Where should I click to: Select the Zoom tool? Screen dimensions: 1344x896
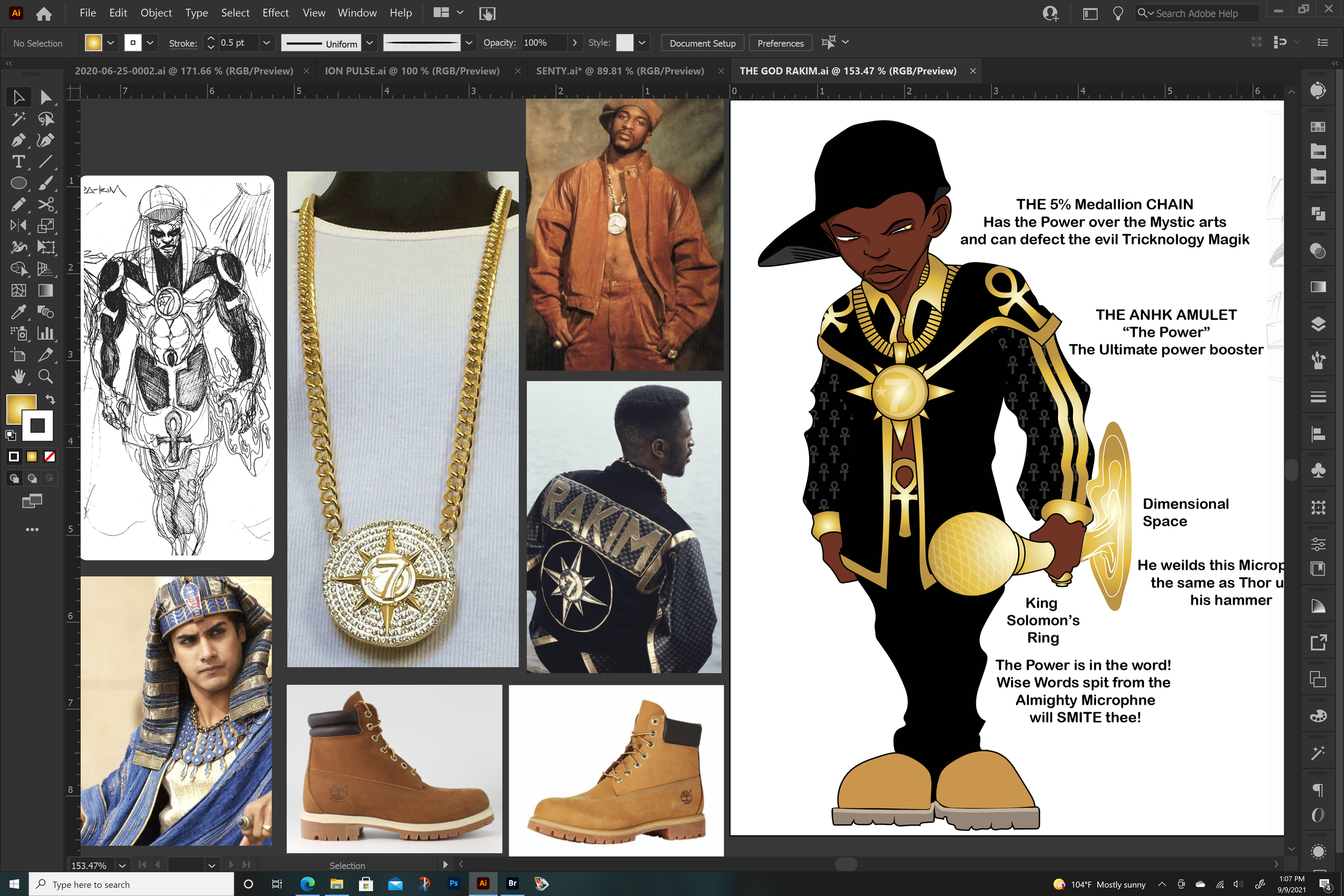point(46,377)
